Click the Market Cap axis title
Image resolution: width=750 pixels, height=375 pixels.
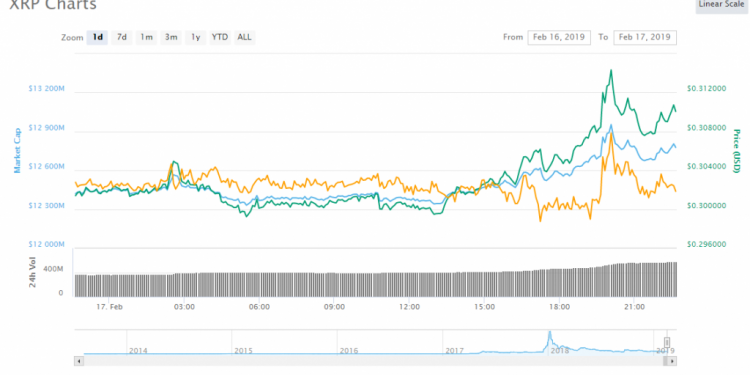[17, 151]
